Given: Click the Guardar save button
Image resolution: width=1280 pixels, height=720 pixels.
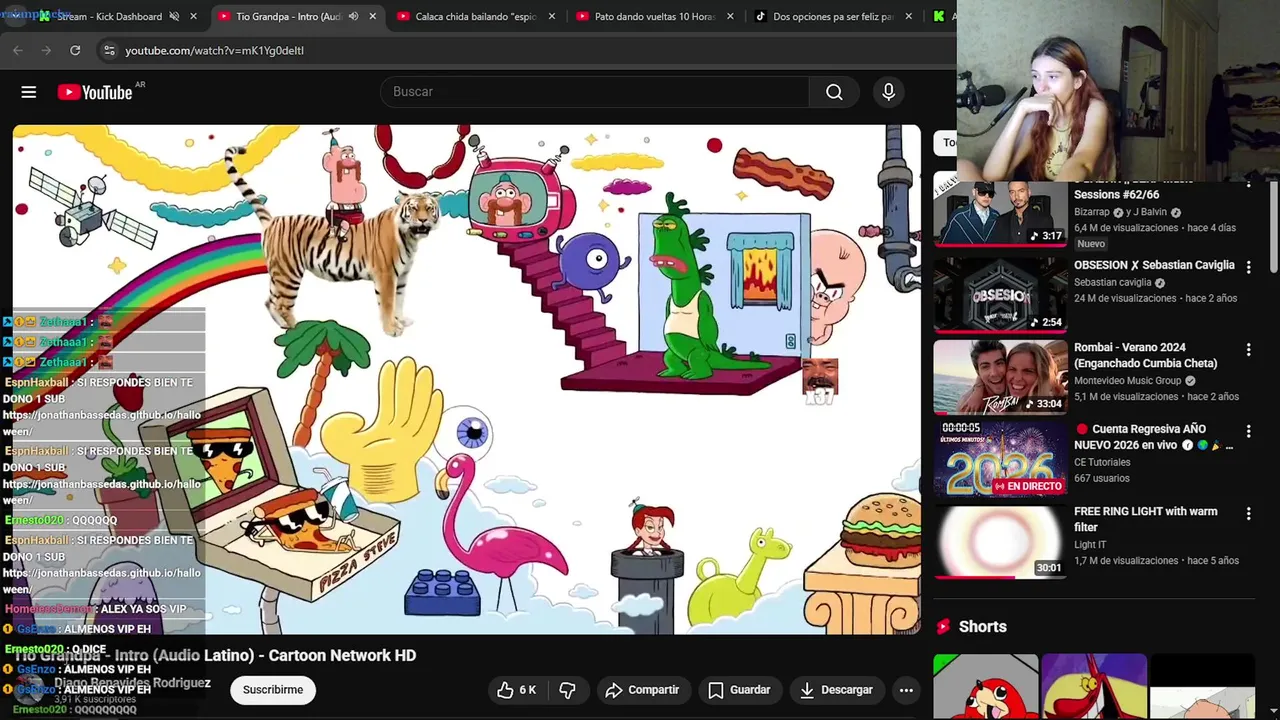Looking at the screenshot, I should (739, 690).
